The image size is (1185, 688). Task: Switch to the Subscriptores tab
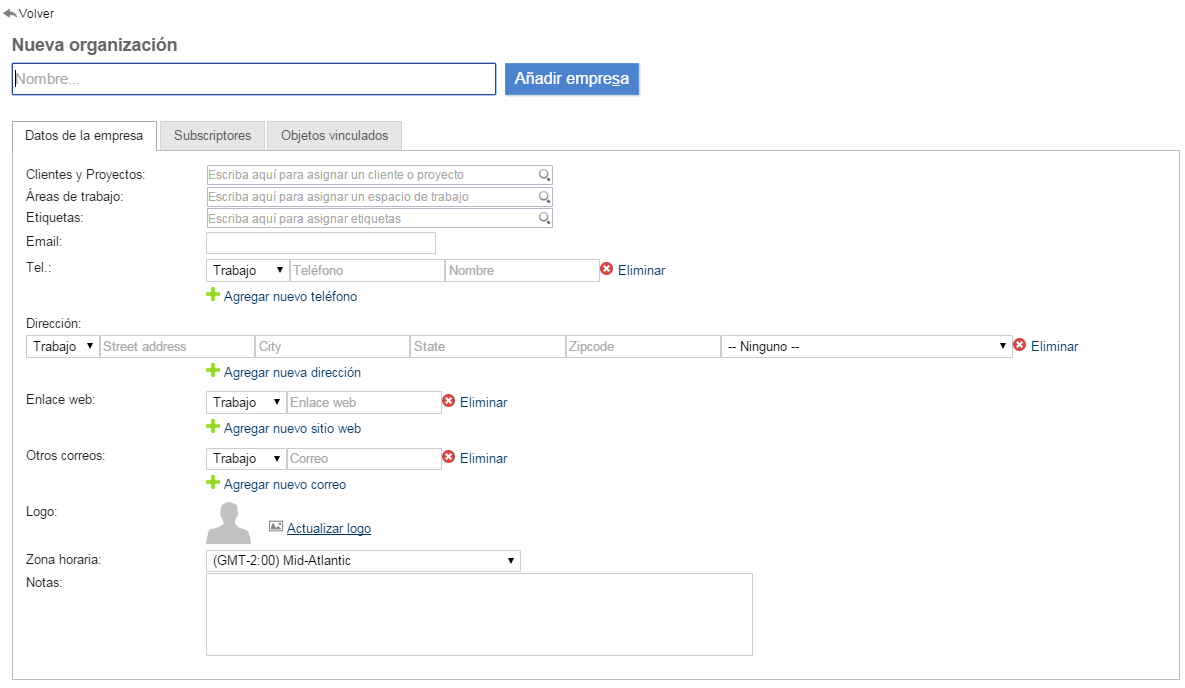[x=212, y=135]
